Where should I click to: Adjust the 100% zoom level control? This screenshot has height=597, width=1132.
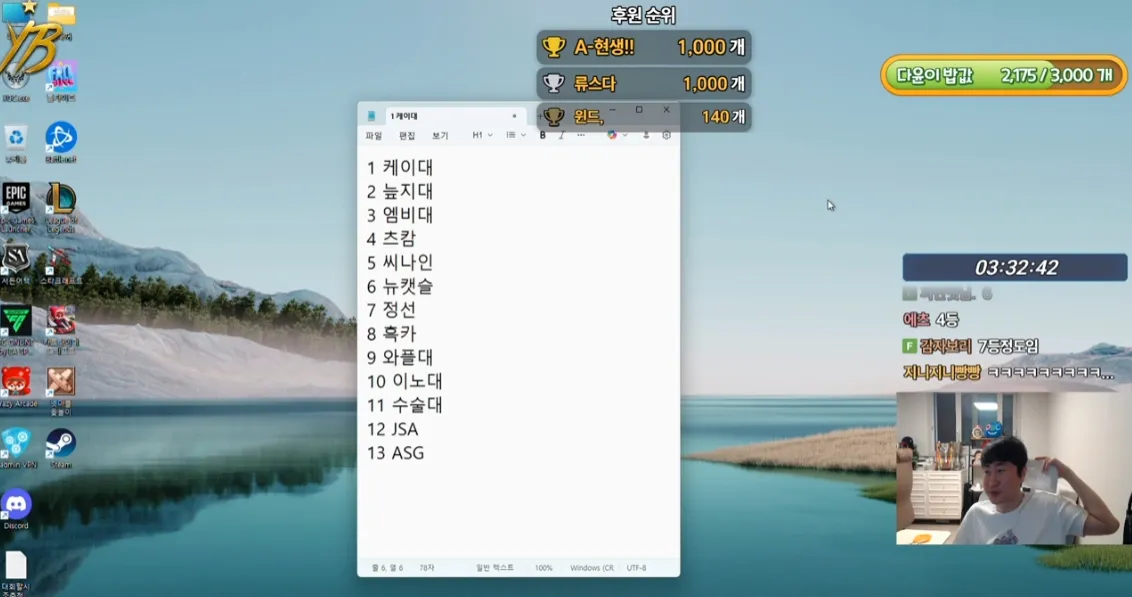(541, 565)
